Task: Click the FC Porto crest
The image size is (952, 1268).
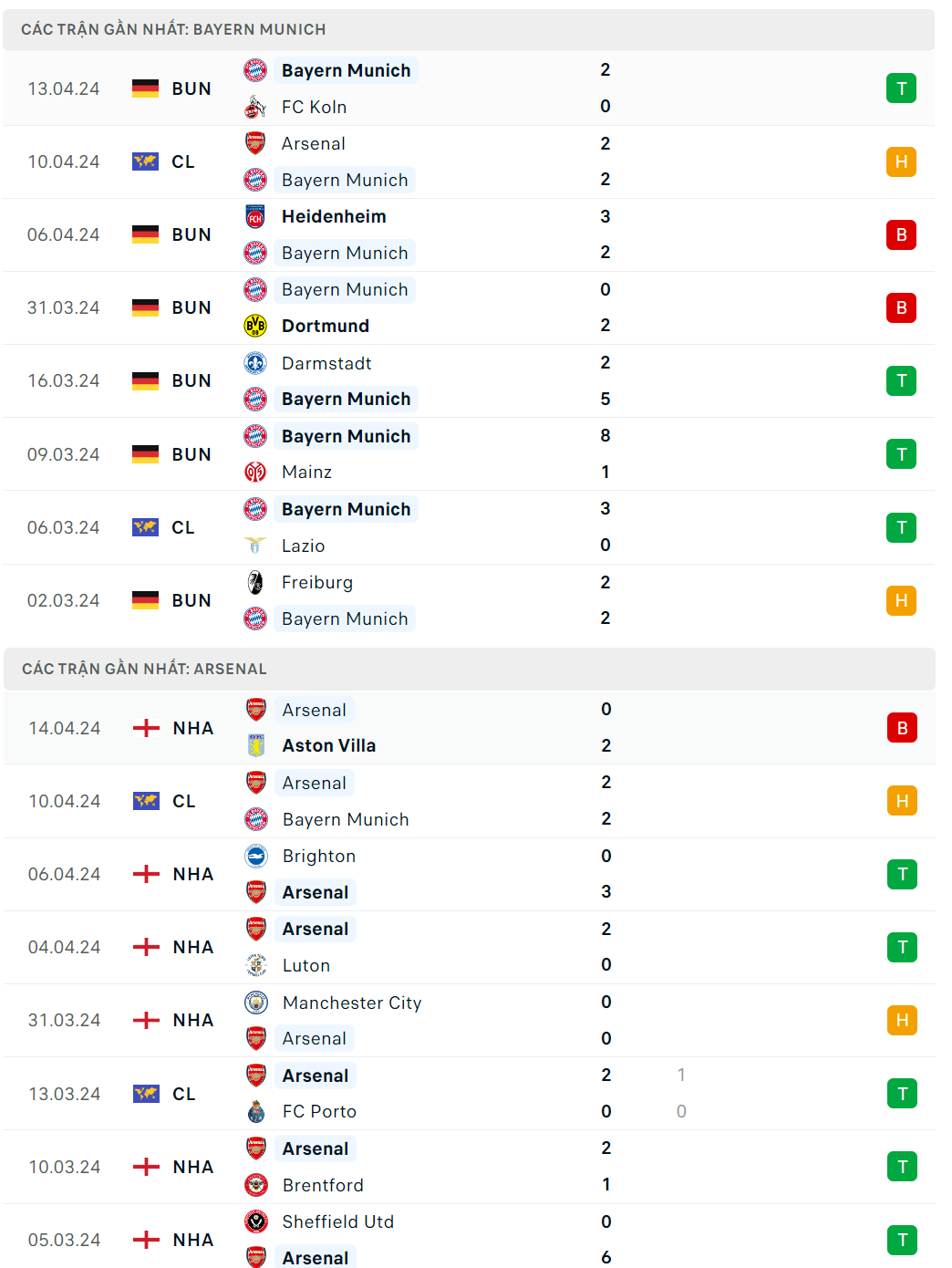Action: [256, 1111]
